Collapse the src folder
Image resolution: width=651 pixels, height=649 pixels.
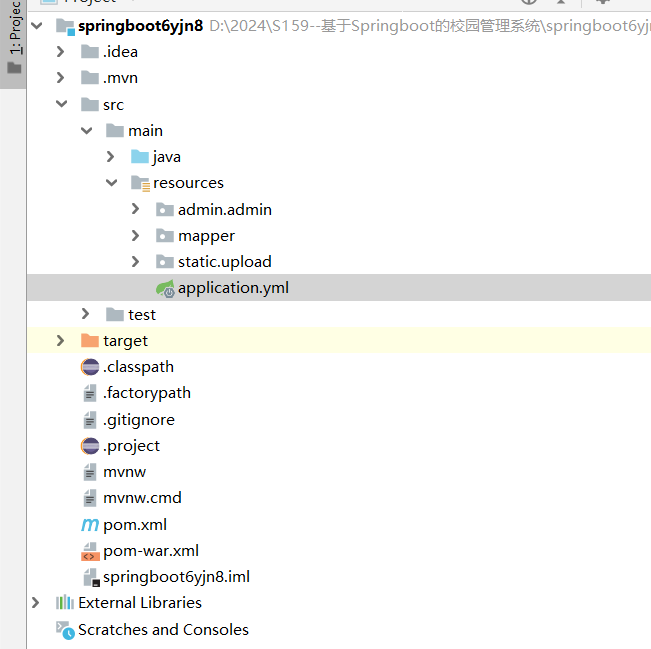click(61, 104)
